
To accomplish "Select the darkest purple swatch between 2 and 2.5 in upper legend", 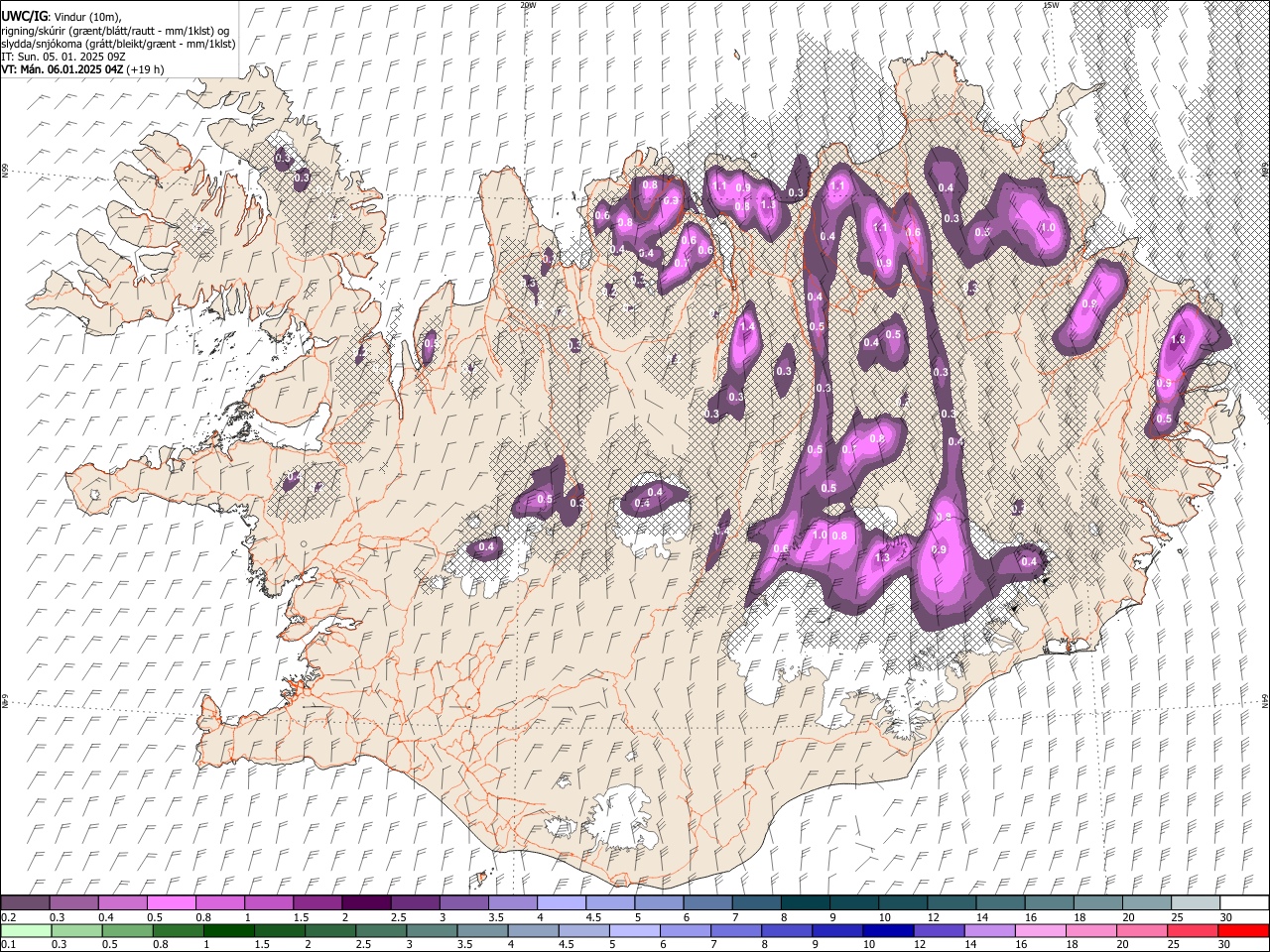I will pyautogui.click(x=366, y=903).
